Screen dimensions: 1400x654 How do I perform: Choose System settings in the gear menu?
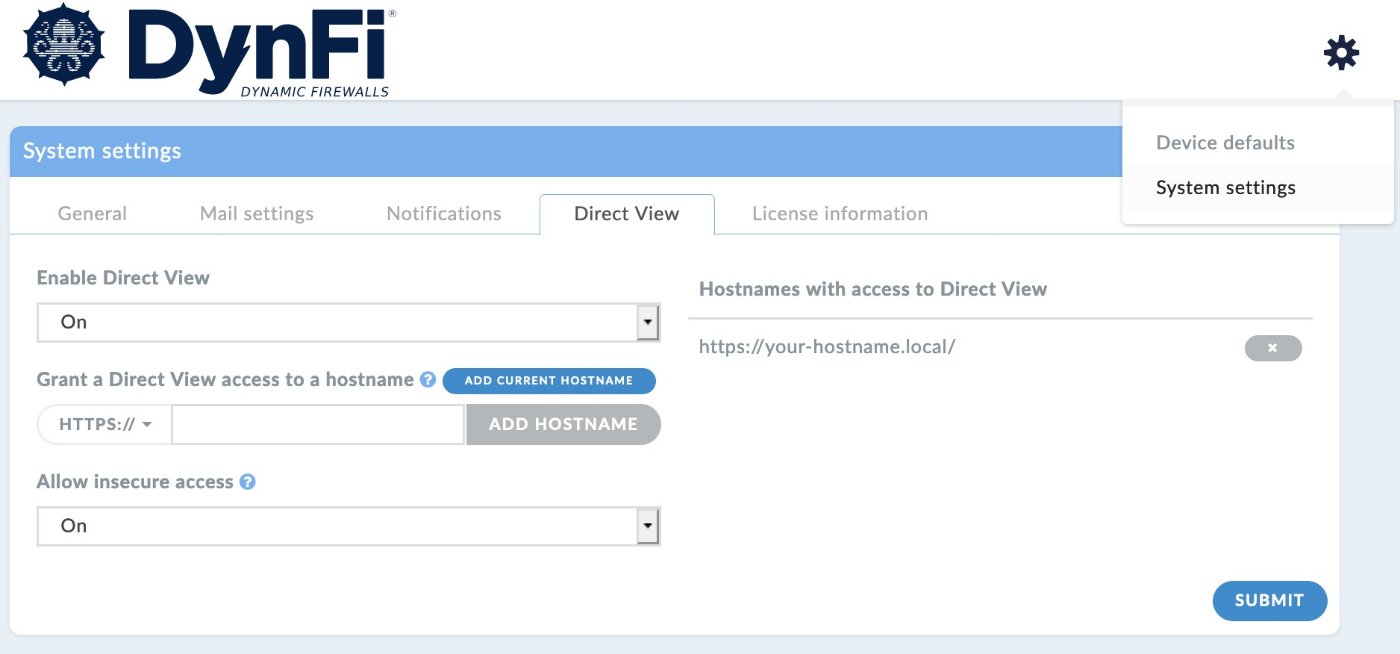click(1225, 188)
